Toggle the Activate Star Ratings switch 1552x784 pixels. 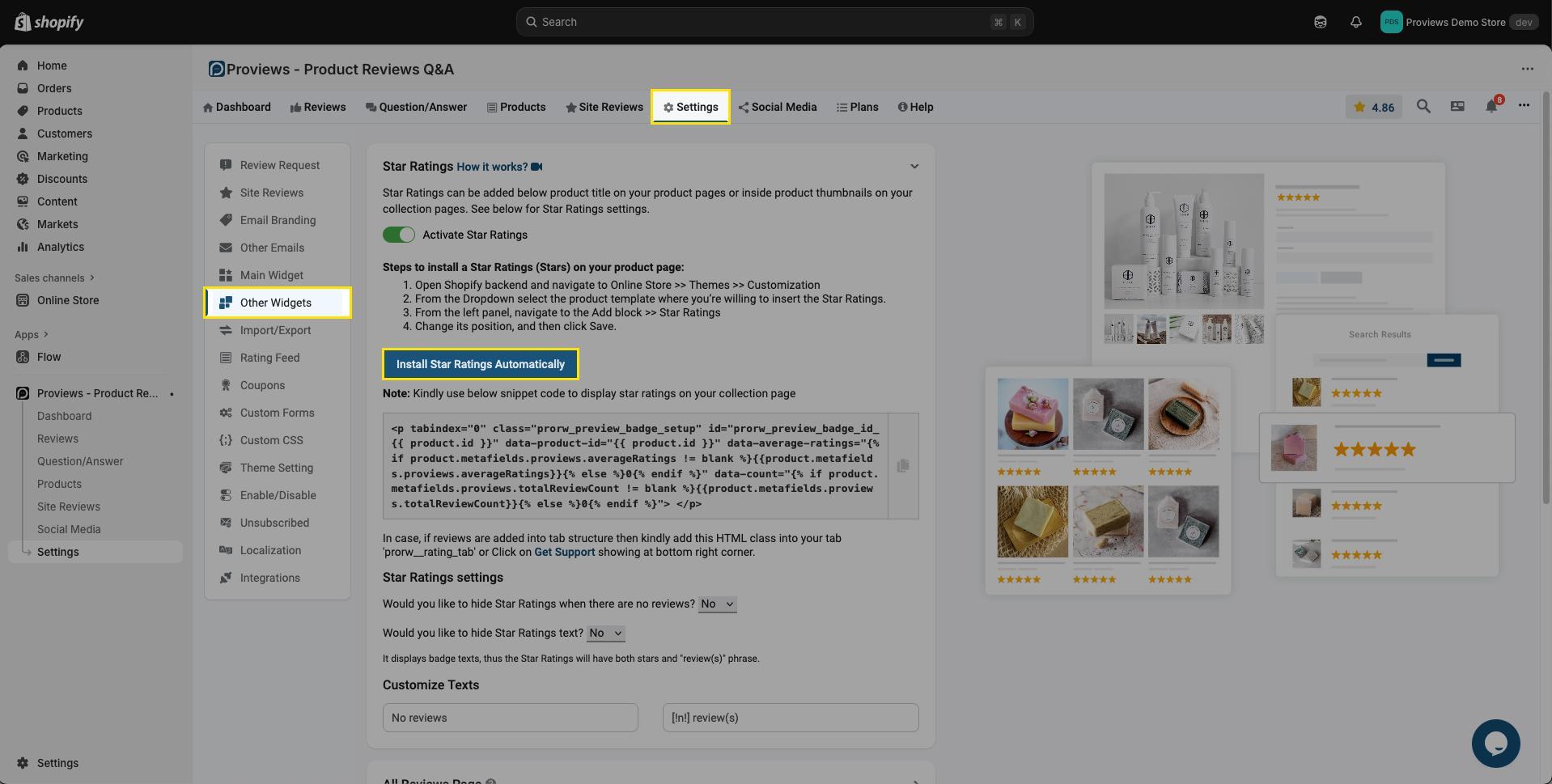click(398, 235)
